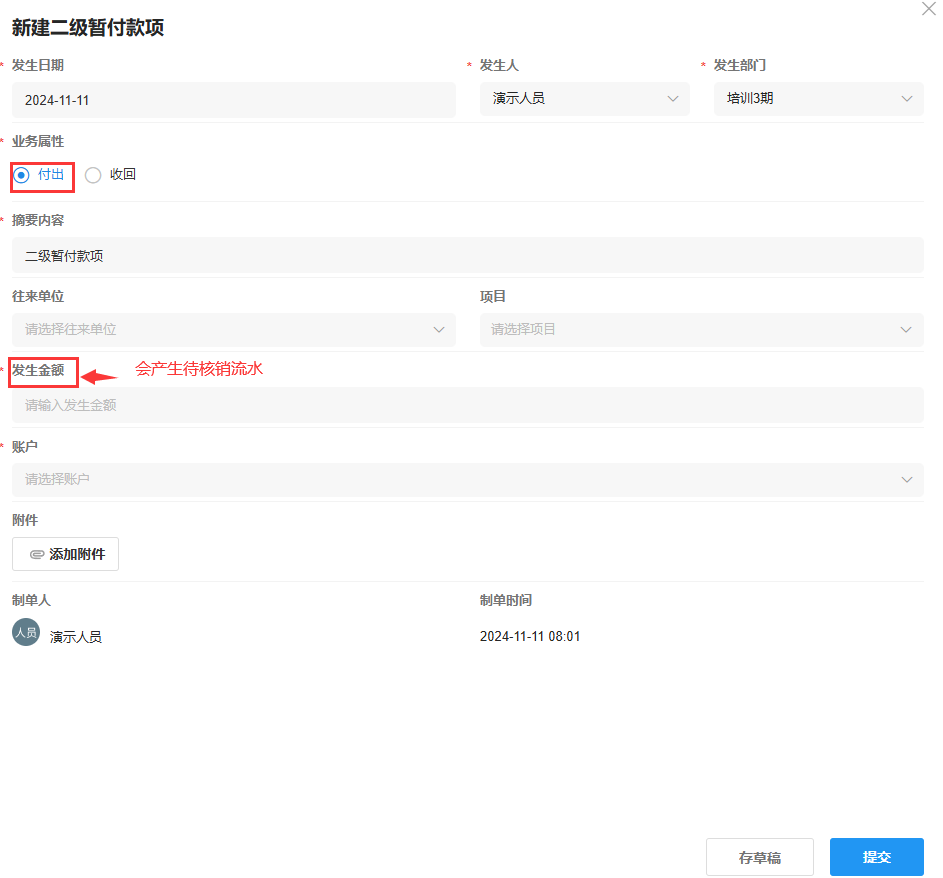Open the 请选择账户 dropdown

coord(467,480)
